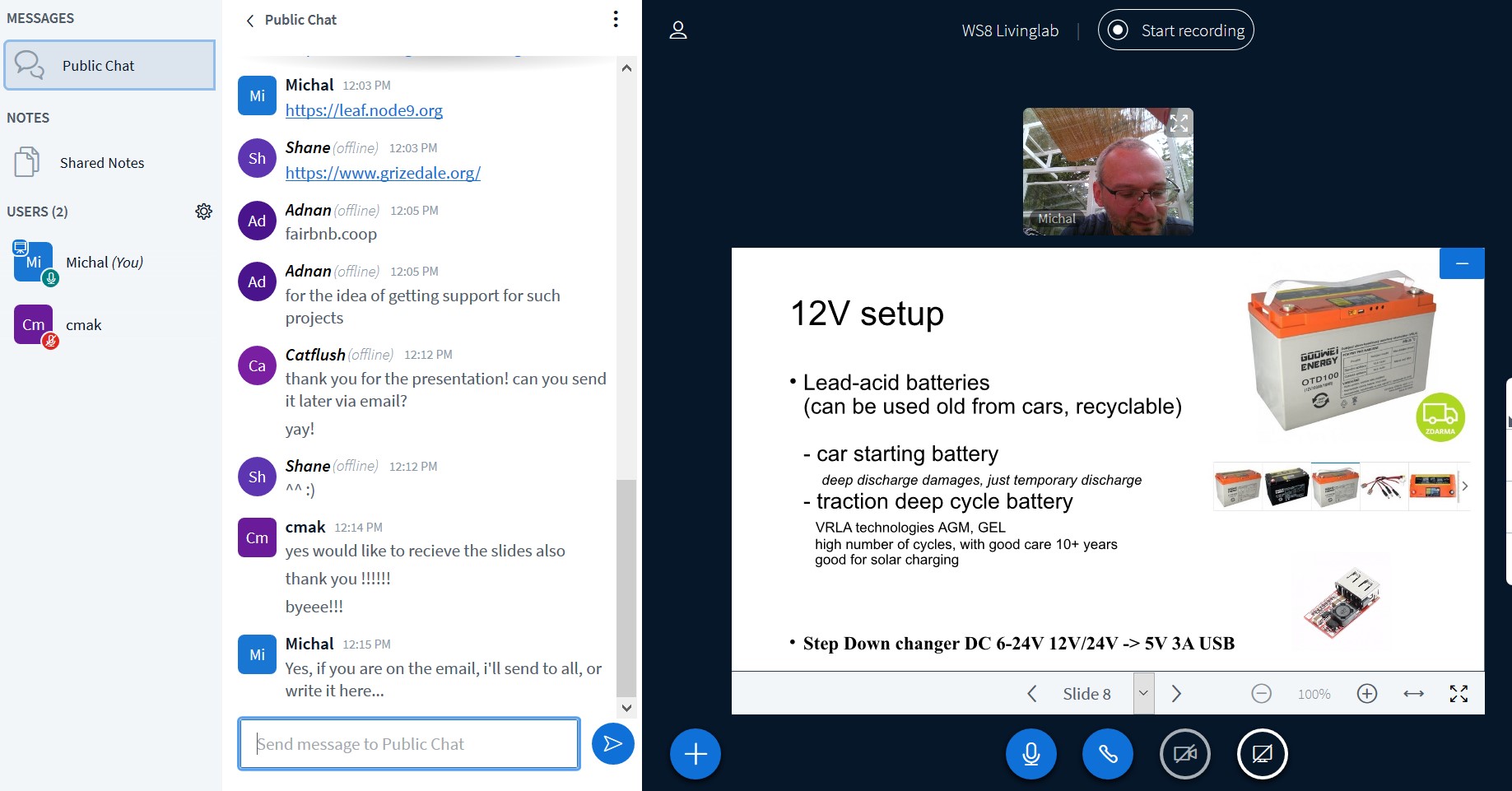Open manage users gear icon
Screen dimensions: 1512x791
203,212
